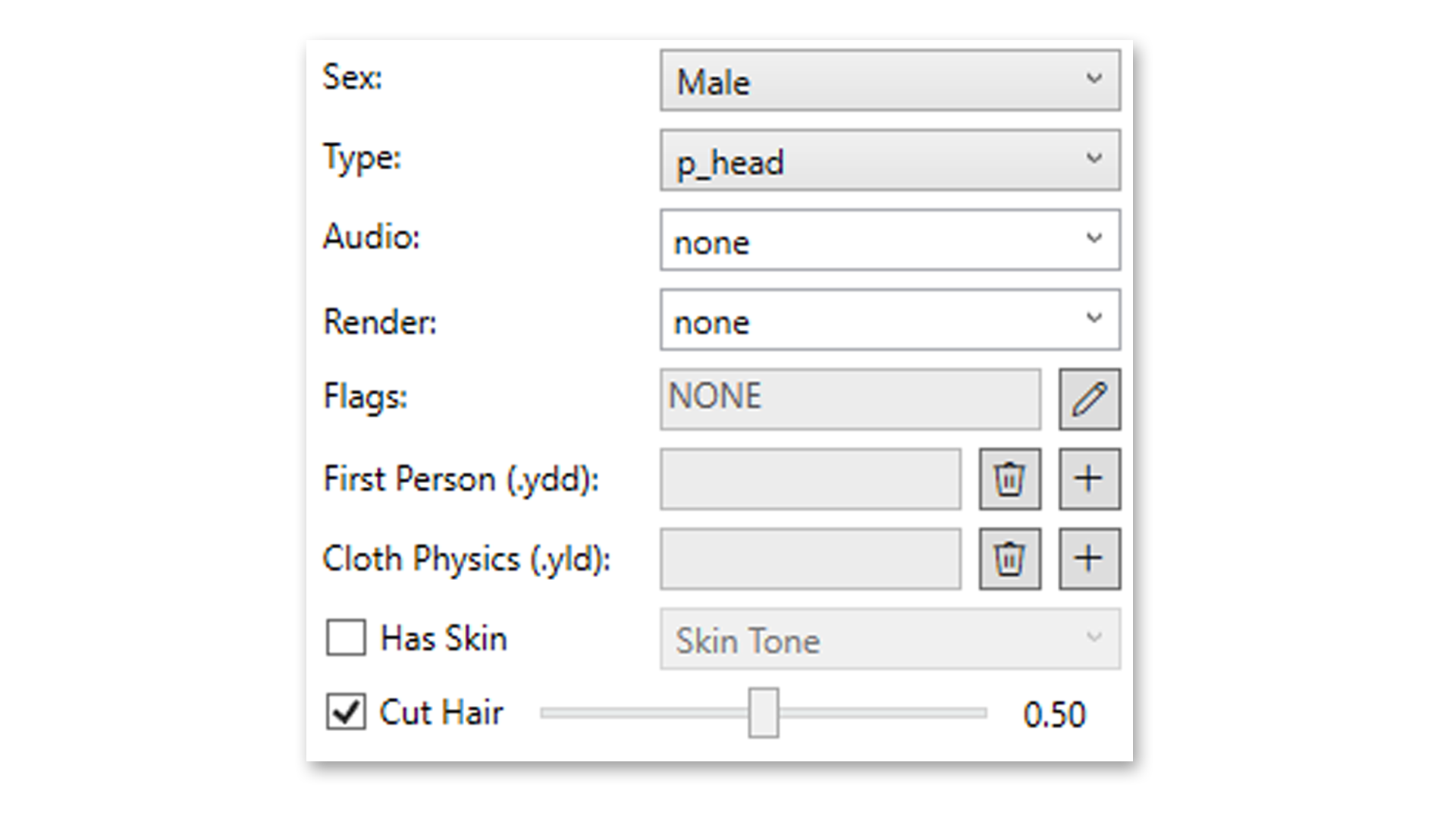Click inside the First Person .ydd field
1456x819 pixels.
click(810, 479)
